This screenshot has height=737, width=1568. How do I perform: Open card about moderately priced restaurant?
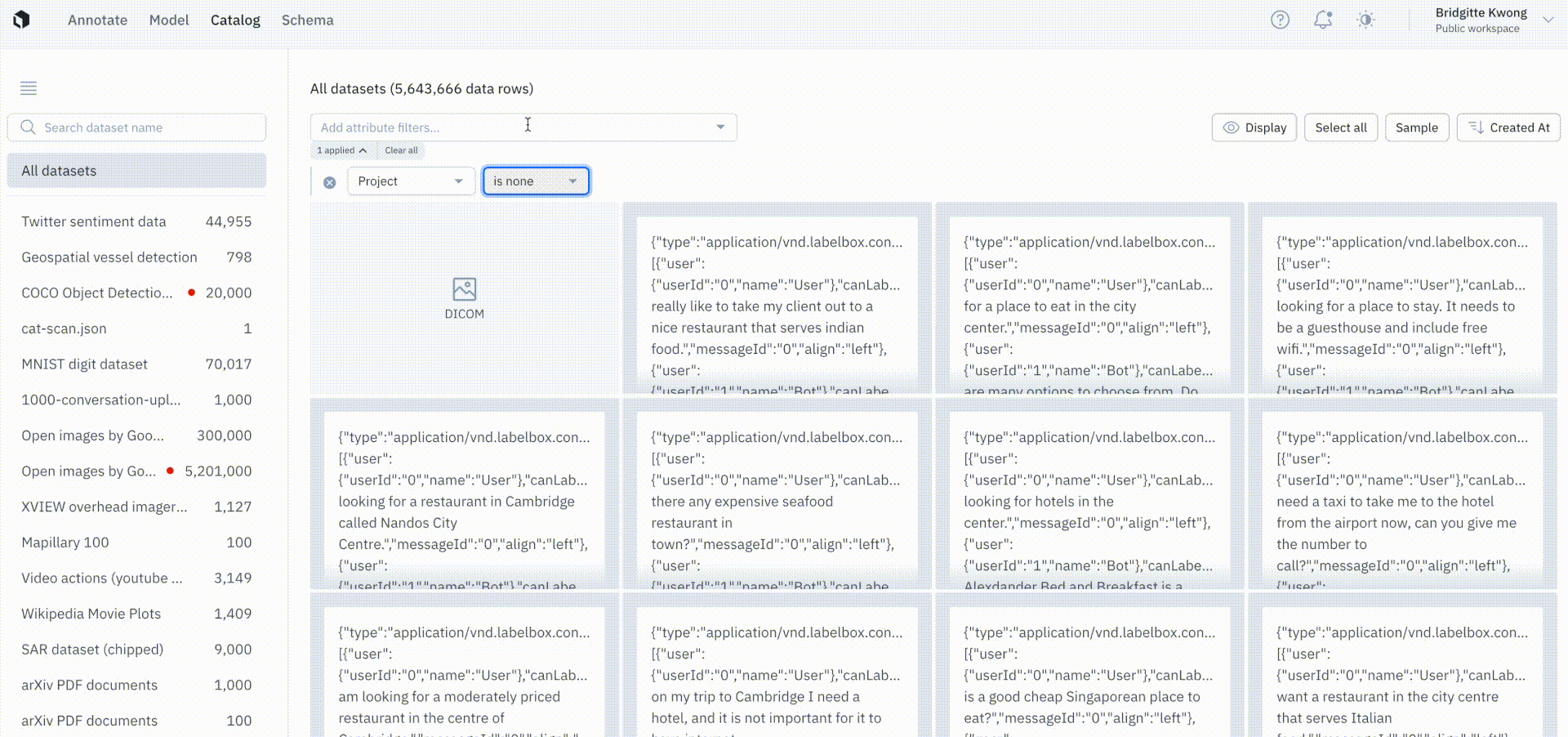(464, 665)
